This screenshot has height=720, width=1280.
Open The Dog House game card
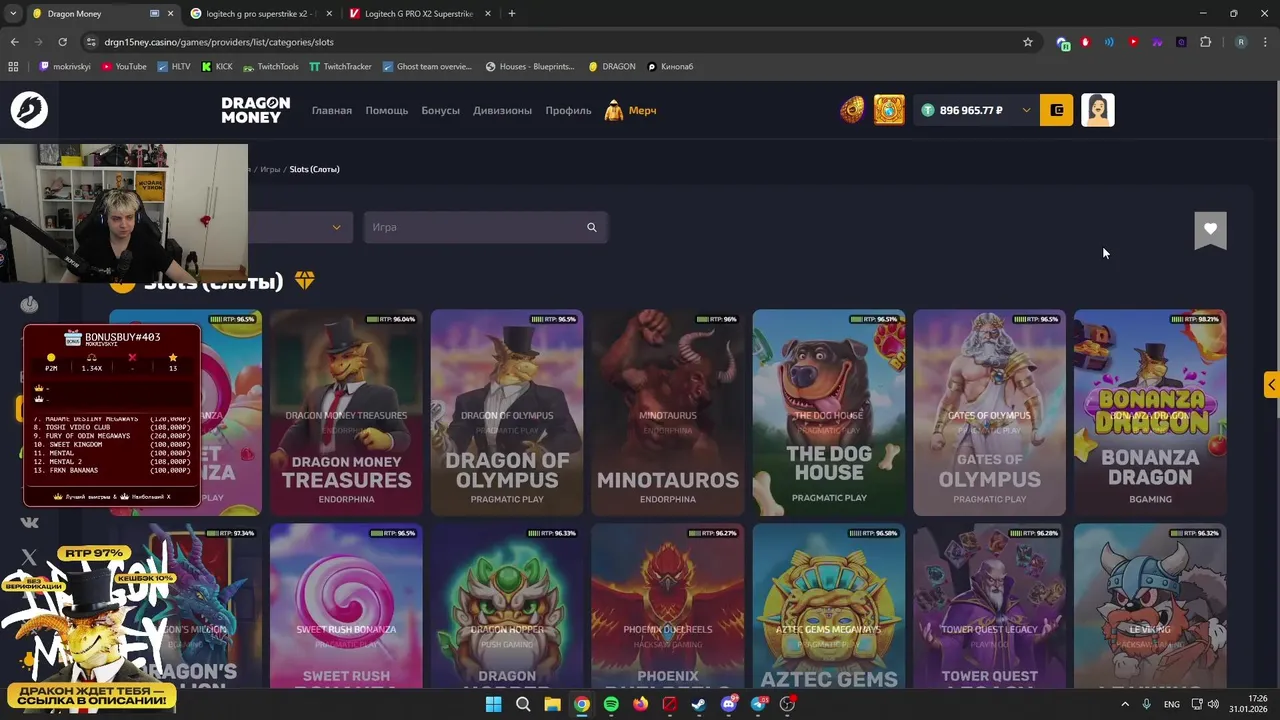(x=829, y=413)
